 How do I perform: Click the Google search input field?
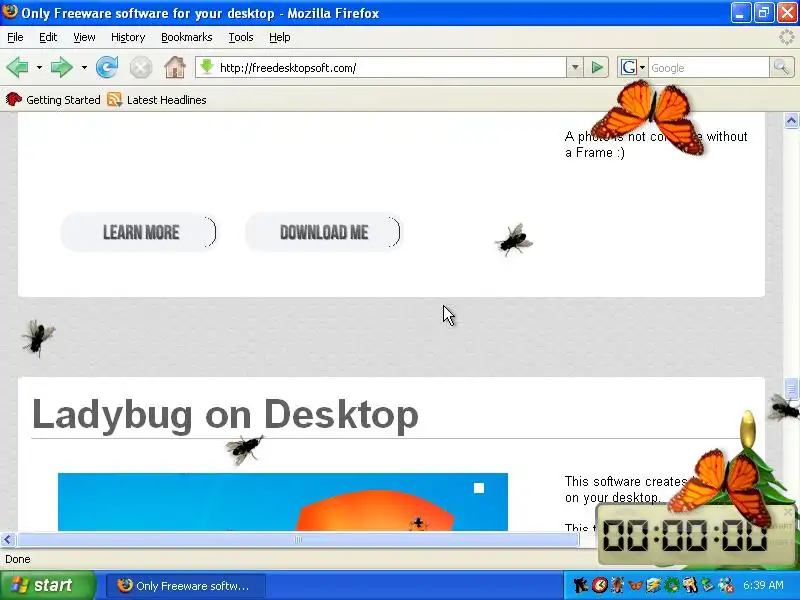tap(709, 67)
